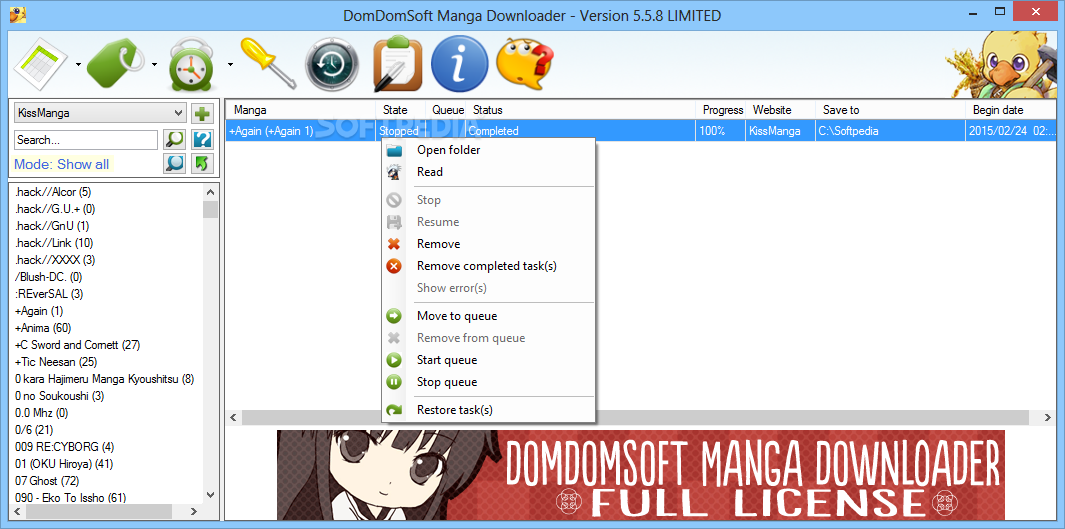Click the green alarm clock scheduler icon
Viewport: 1065px width, 529px height.
coord(192,65)
